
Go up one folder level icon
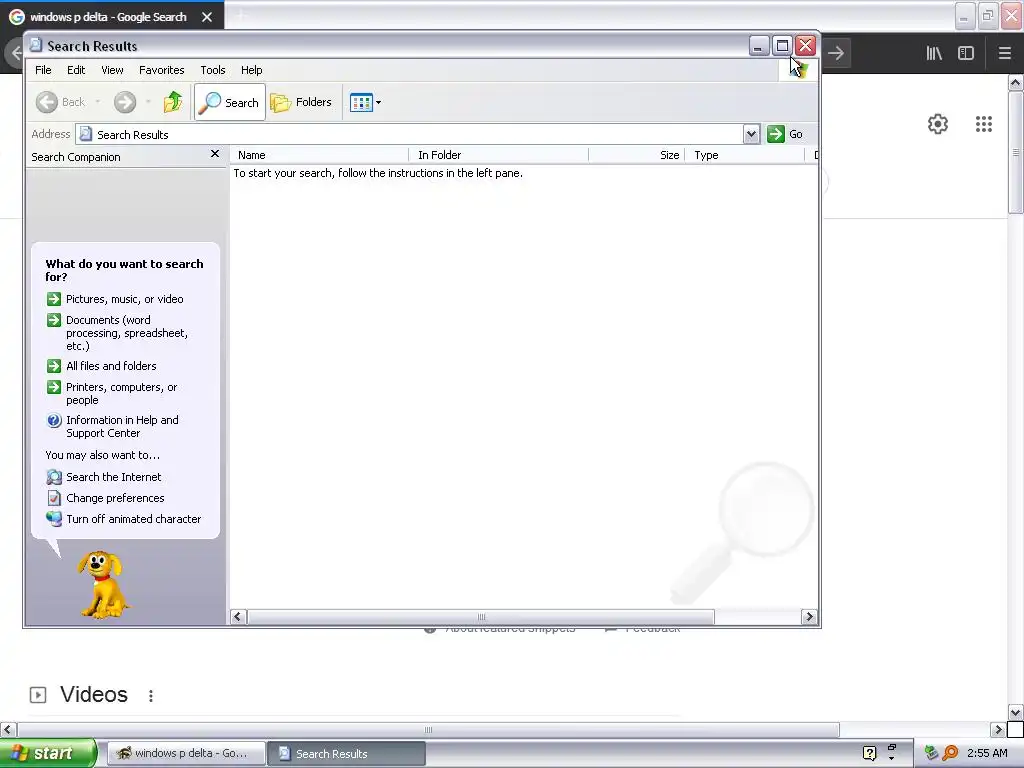(173, 102)
